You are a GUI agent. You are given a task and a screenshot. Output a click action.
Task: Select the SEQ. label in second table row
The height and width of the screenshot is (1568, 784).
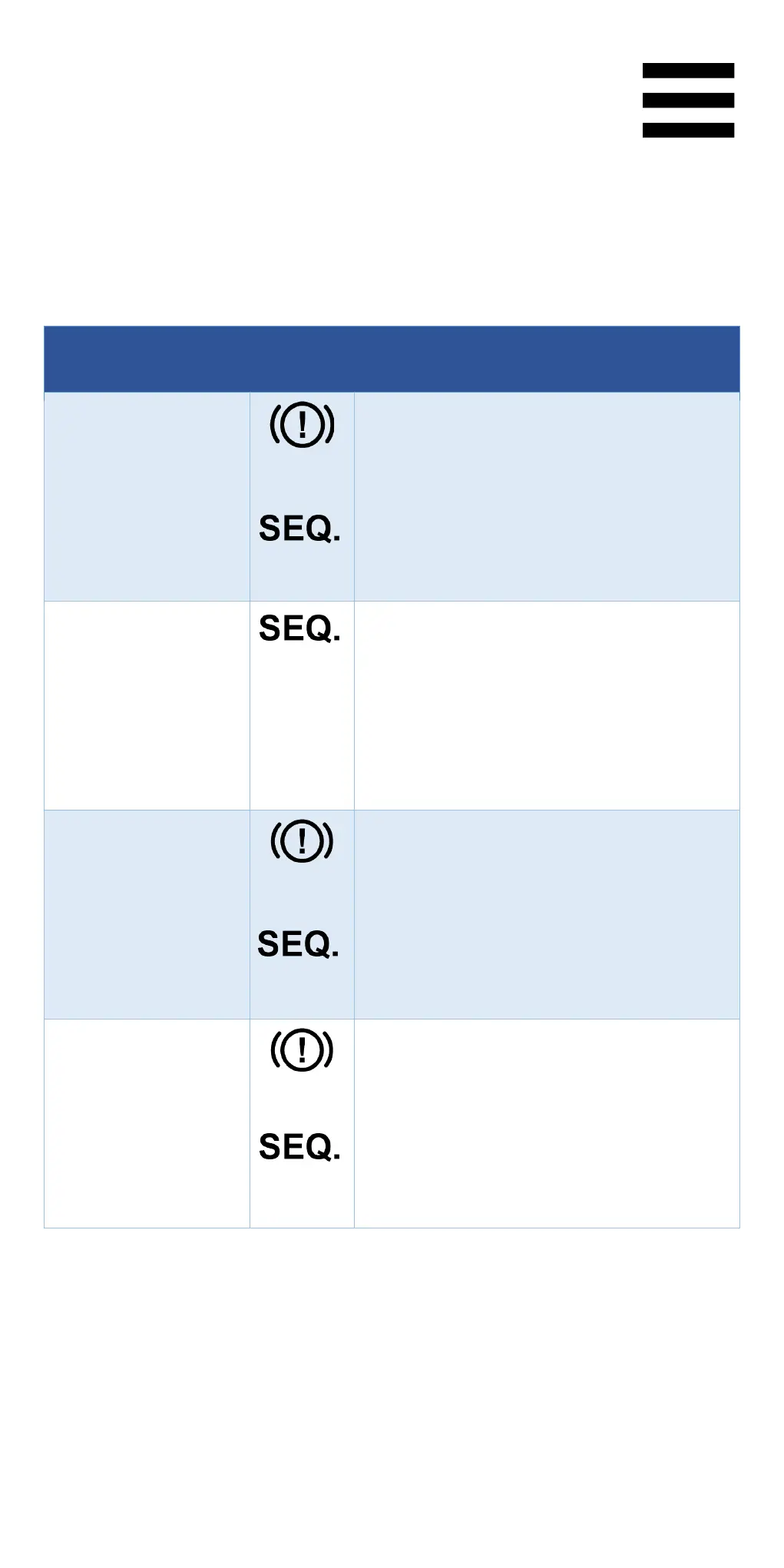coord(299,628)
